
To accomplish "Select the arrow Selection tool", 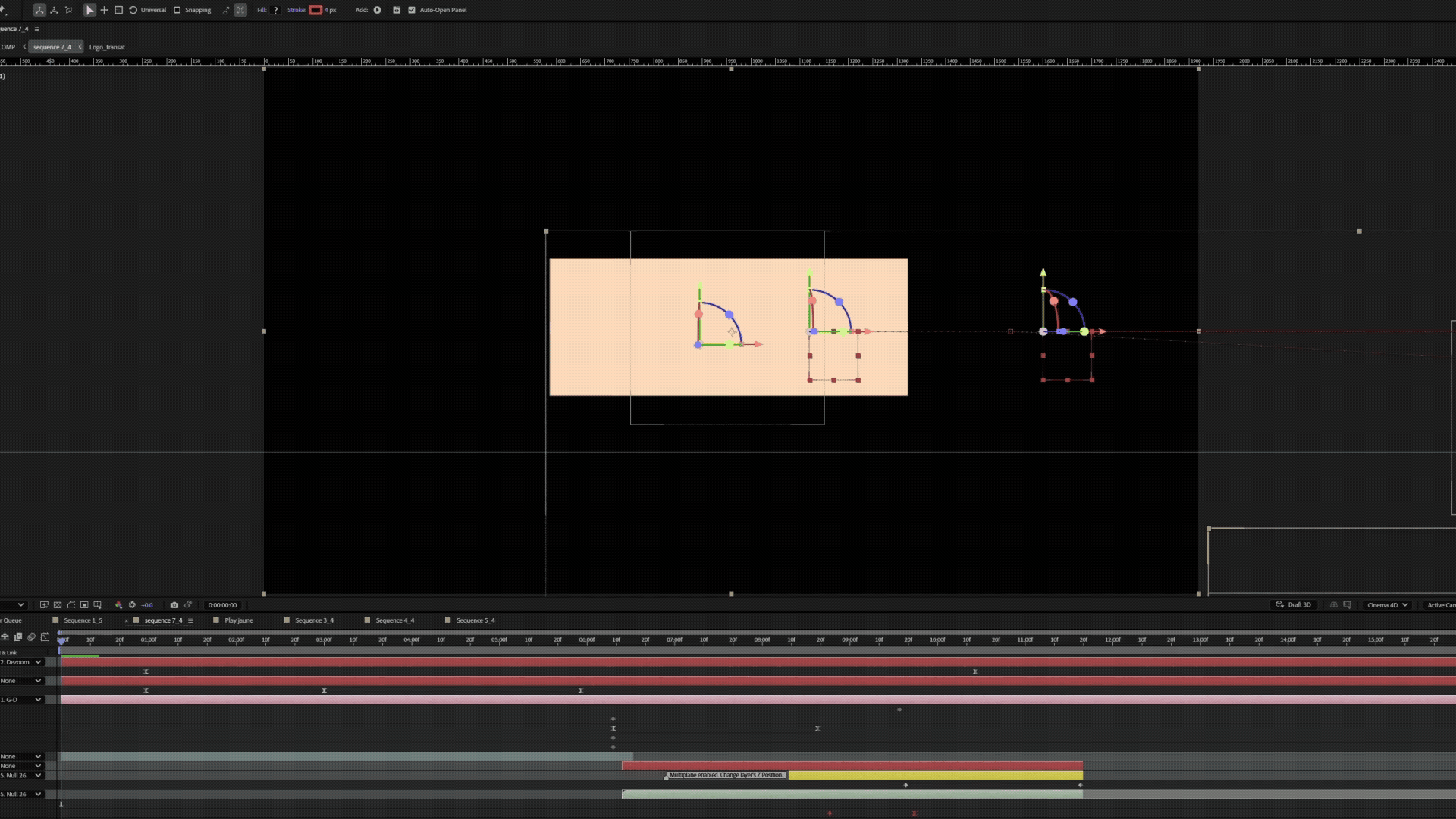I will click(x=89, y=10).
